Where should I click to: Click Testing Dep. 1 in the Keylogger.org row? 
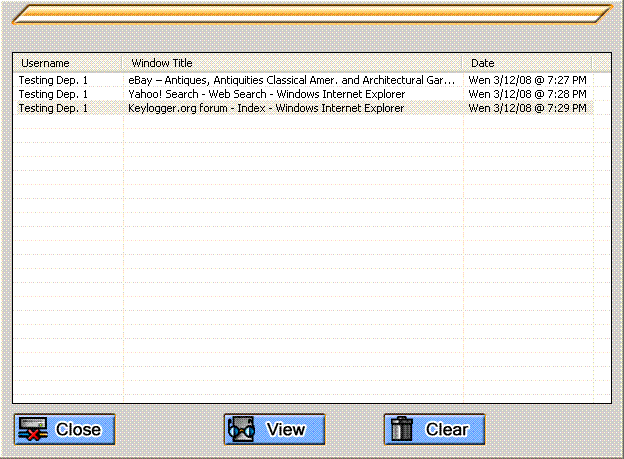53,108
